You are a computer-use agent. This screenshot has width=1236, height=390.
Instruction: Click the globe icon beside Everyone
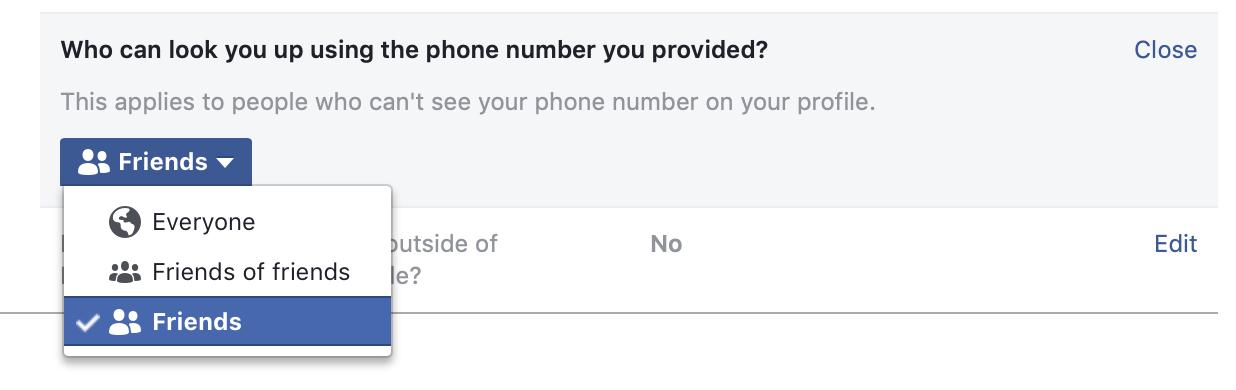(125, 223)
